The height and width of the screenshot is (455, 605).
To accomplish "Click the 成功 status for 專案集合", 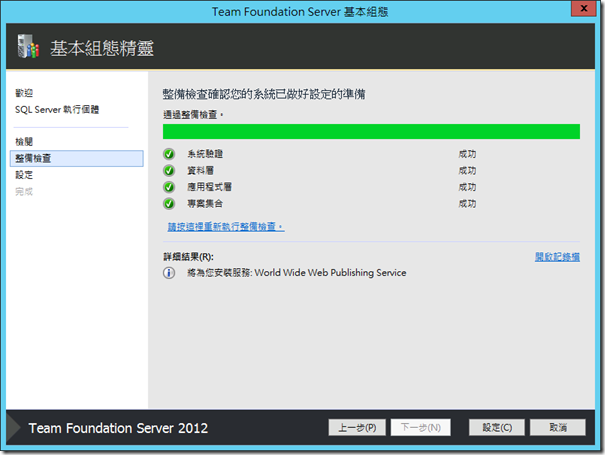I will point(467,204).
